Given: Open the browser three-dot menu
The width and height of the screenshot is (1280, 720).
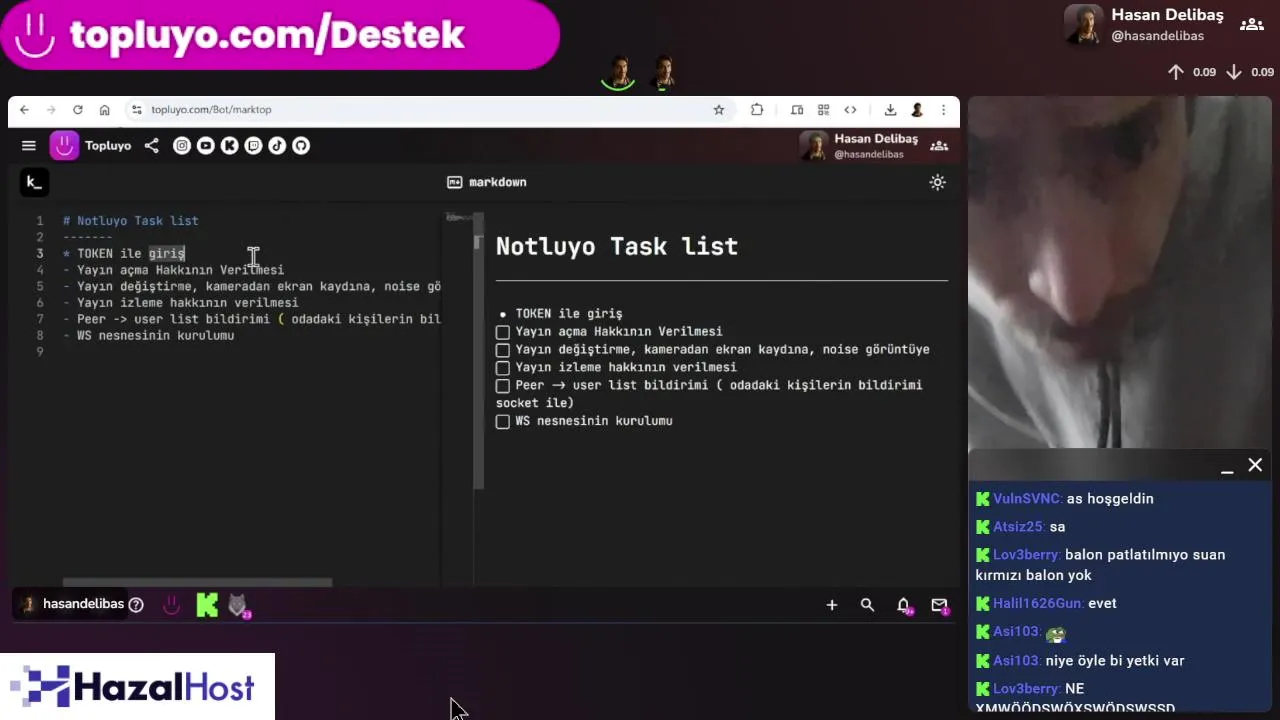Looking at the screenshot, I should click(x=943, y=110).
